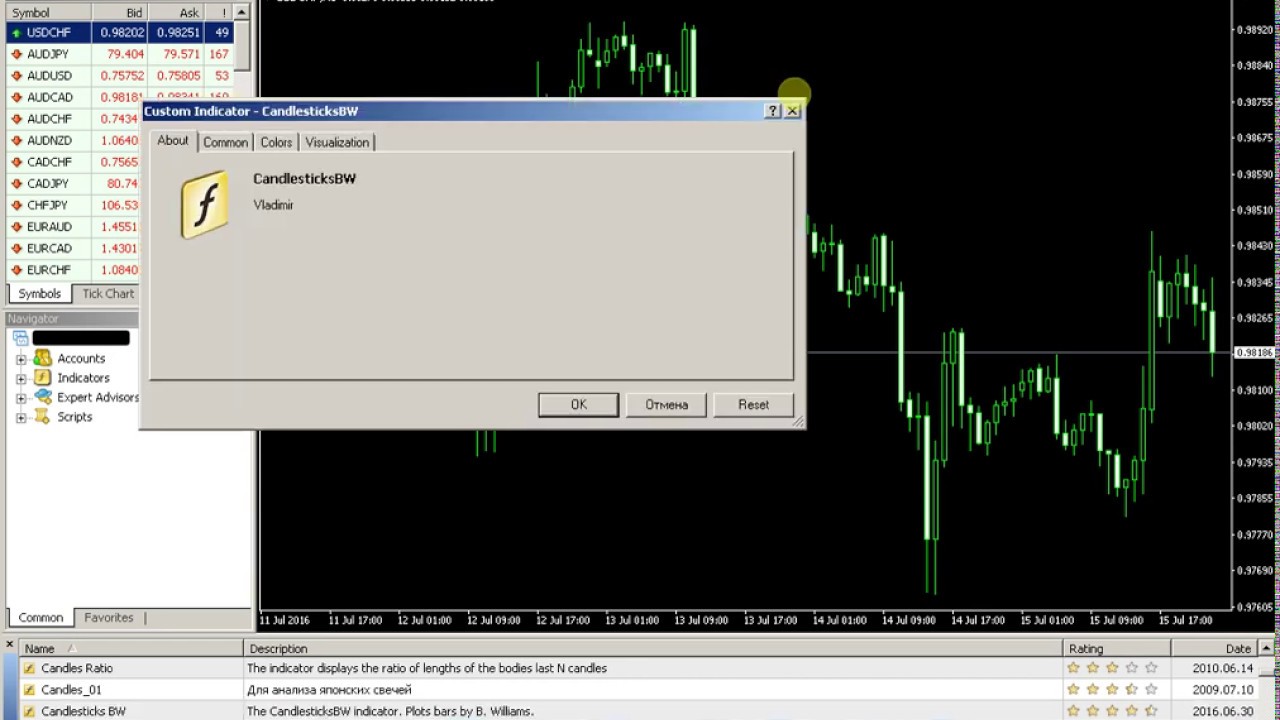Open the Navigator Favorites tab
Viewport: 1280px width, 720px height.
click(109, 617)
